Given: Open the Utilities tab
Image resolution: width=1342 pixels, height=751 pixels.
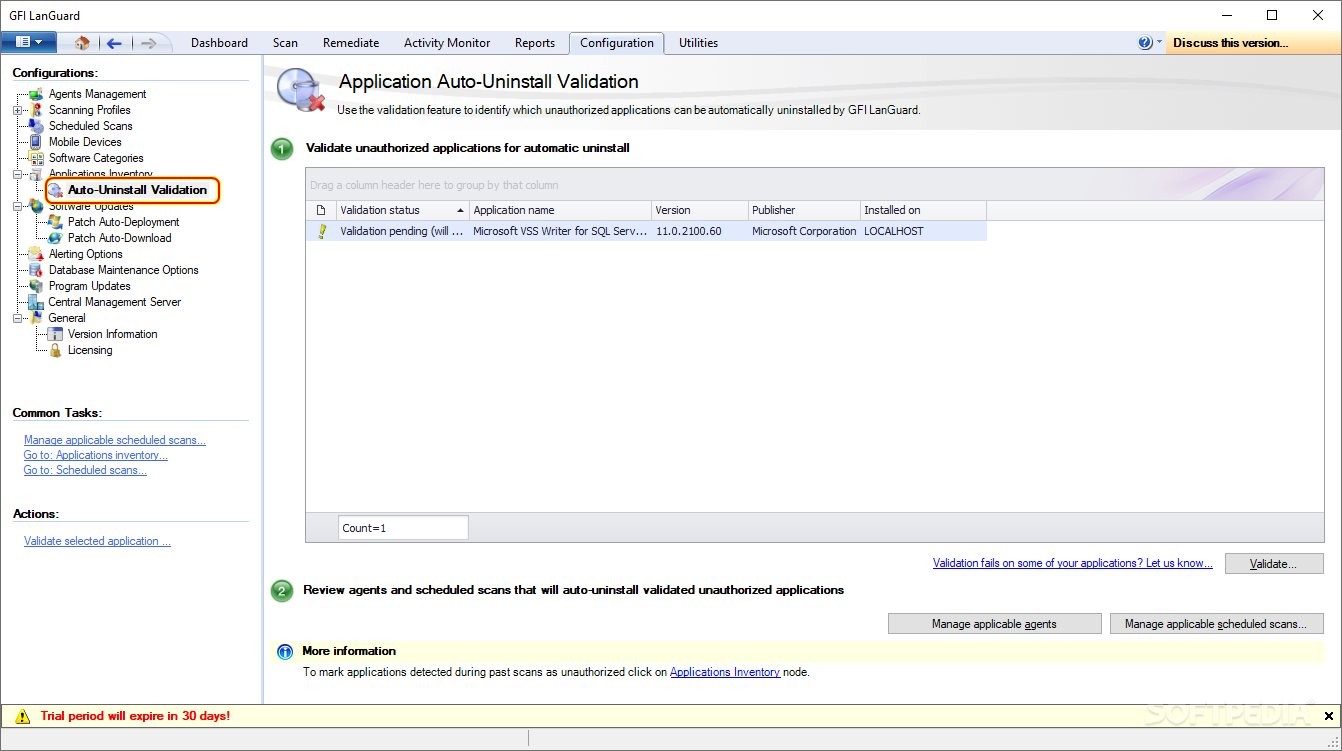Looking at the screenshot, I should click(698, 43).
